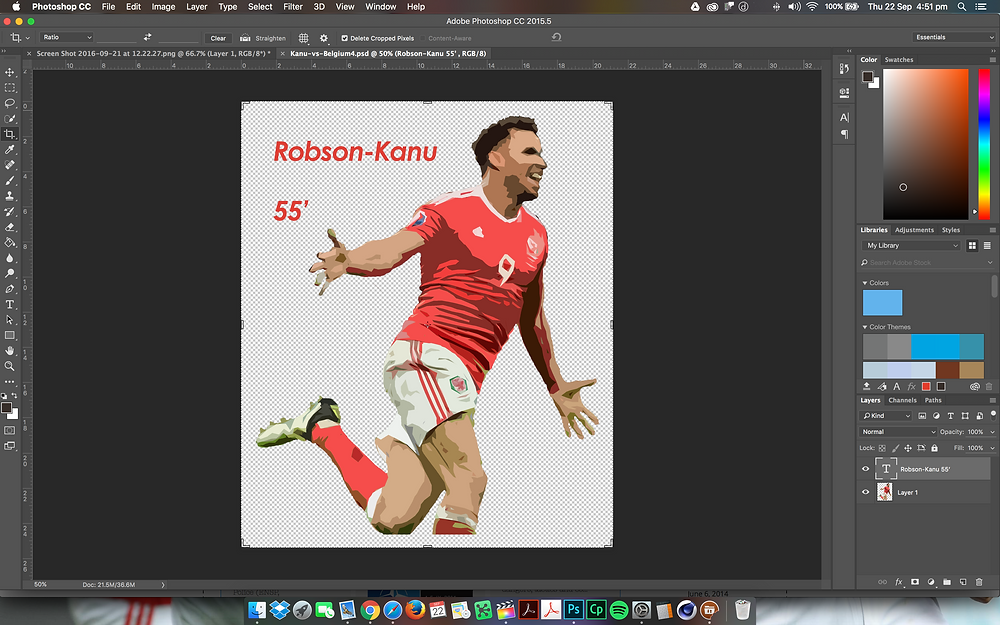Collapse the Colors section in Libraries
This screenshot has height=625, width=1000.
click(x=865, y=283)
